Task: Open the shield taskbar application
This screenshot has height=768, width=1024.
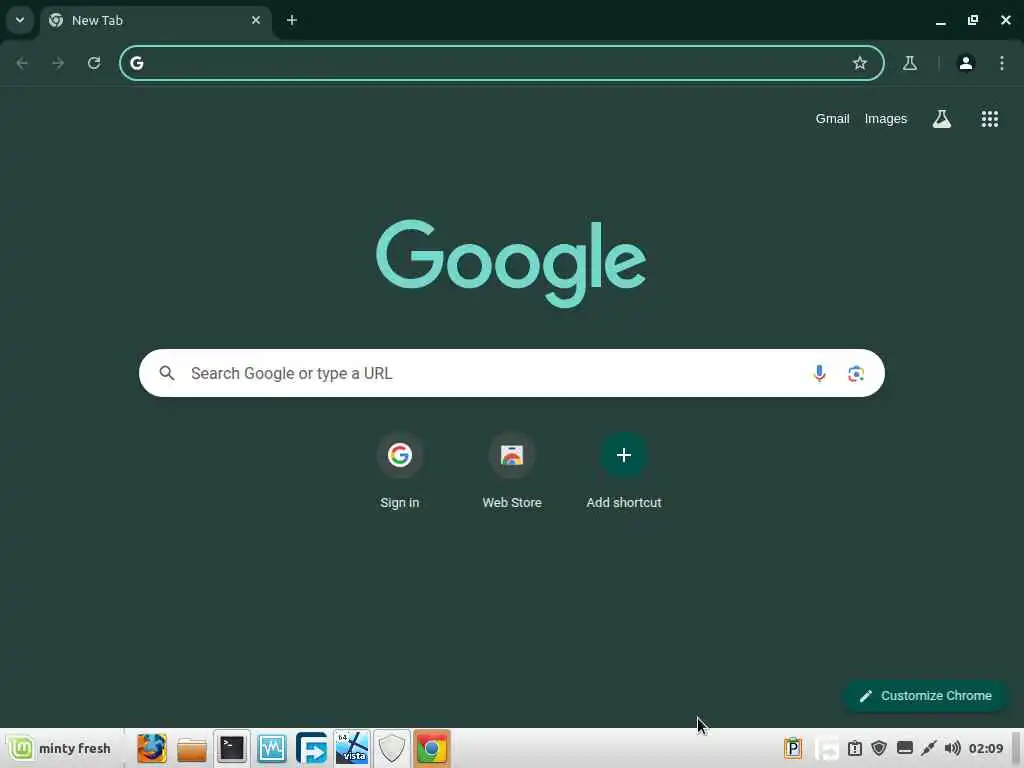Action: (392, 748)
